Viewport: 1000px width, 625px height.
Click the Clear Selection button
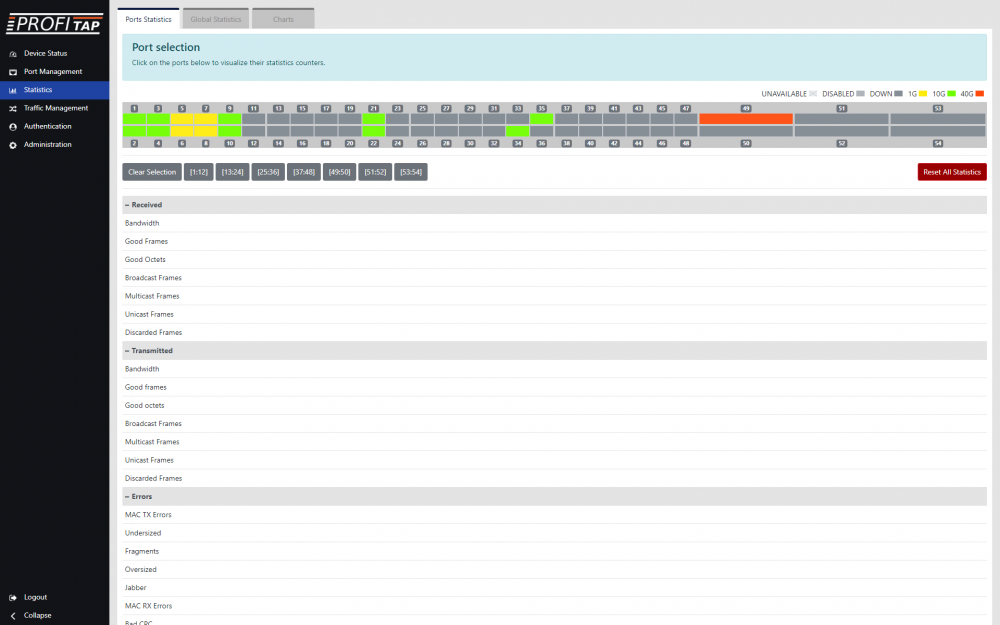click(x=152, y=172)
